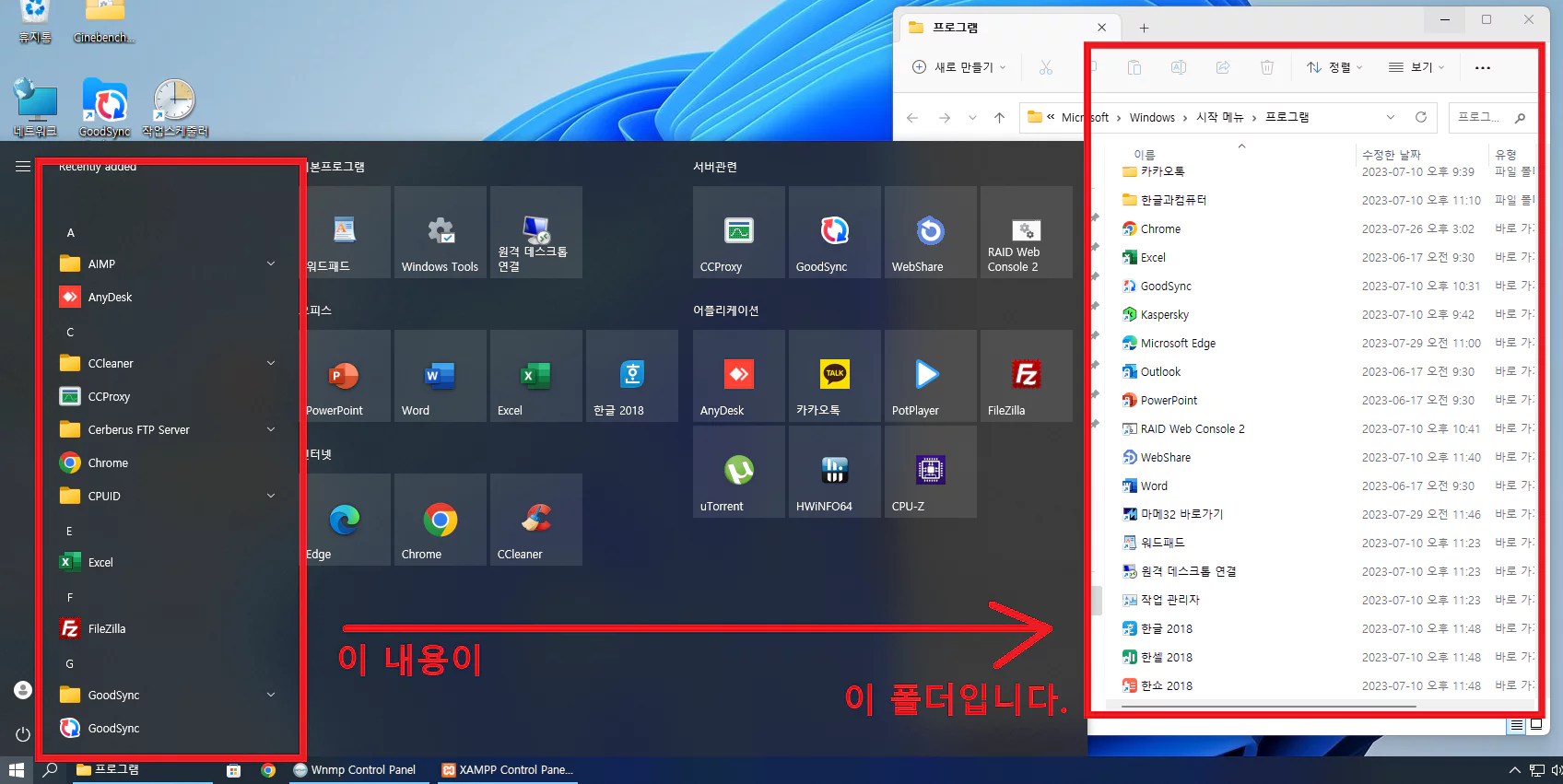Open the RAID Web Console 2 tile
Viewport: 1563px width, 784px height.
tap(1026, 232)
